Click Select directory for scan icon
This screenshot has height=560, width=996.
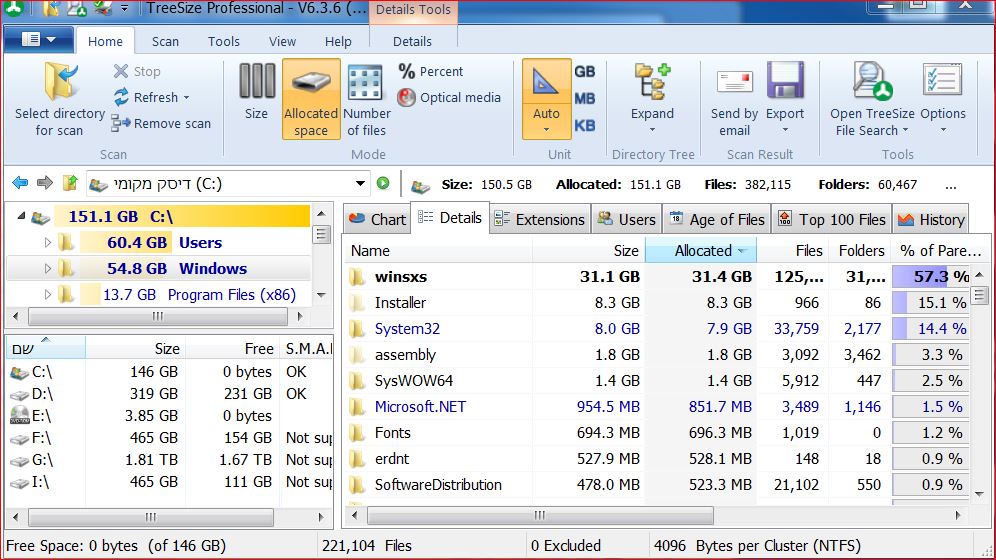(61, 81)
